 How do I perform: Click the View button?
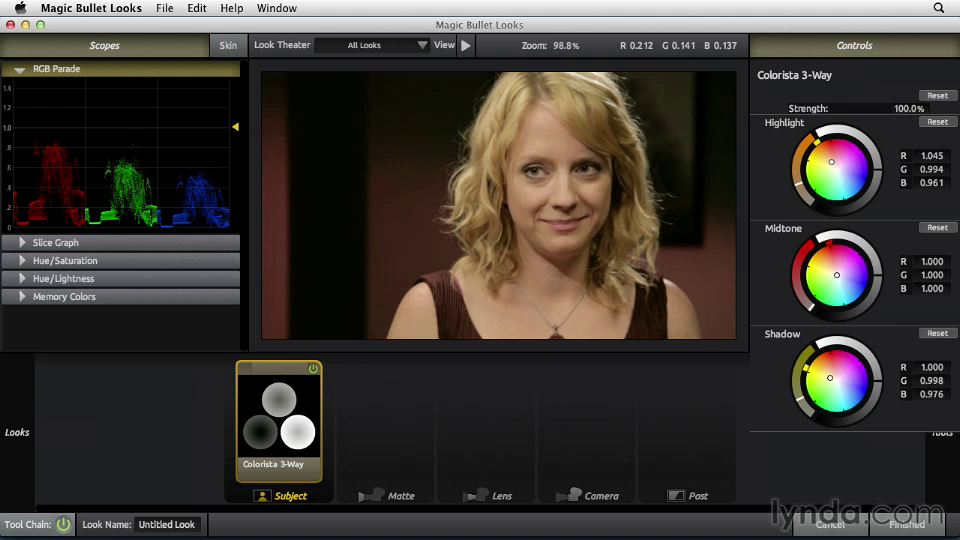pos(444,45)
